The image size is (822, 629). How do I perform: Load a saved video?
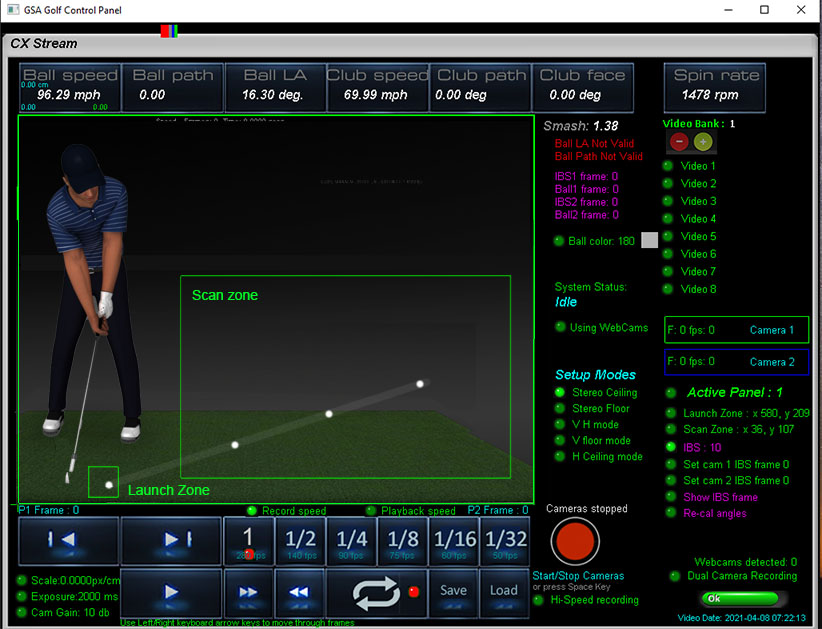(504, 593)
